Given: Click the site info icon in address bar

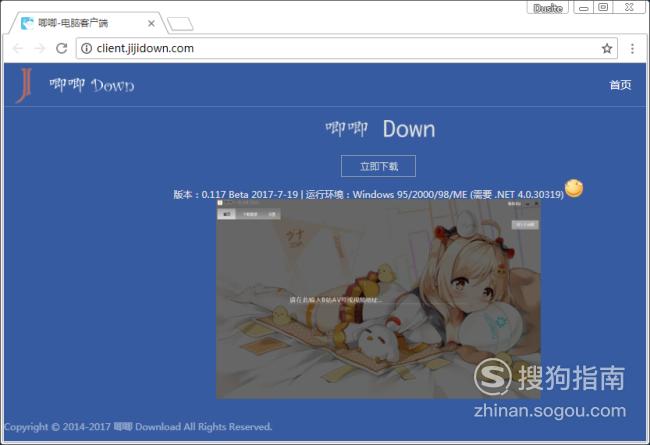Looking at the screenshot, I should click(86, 49).
